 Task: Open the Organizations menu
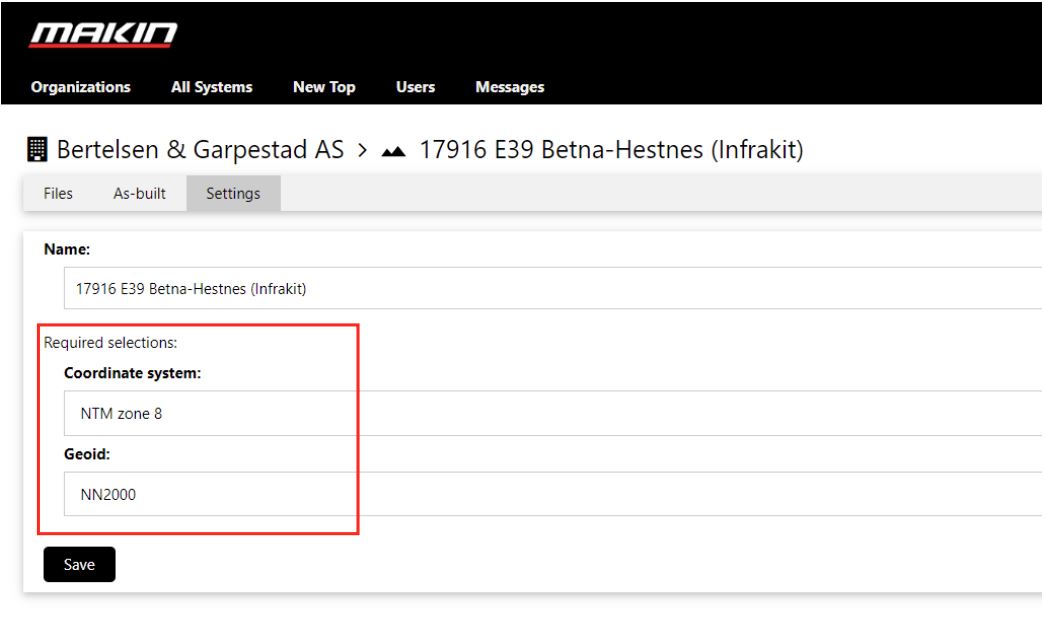(x=81, y=87)
